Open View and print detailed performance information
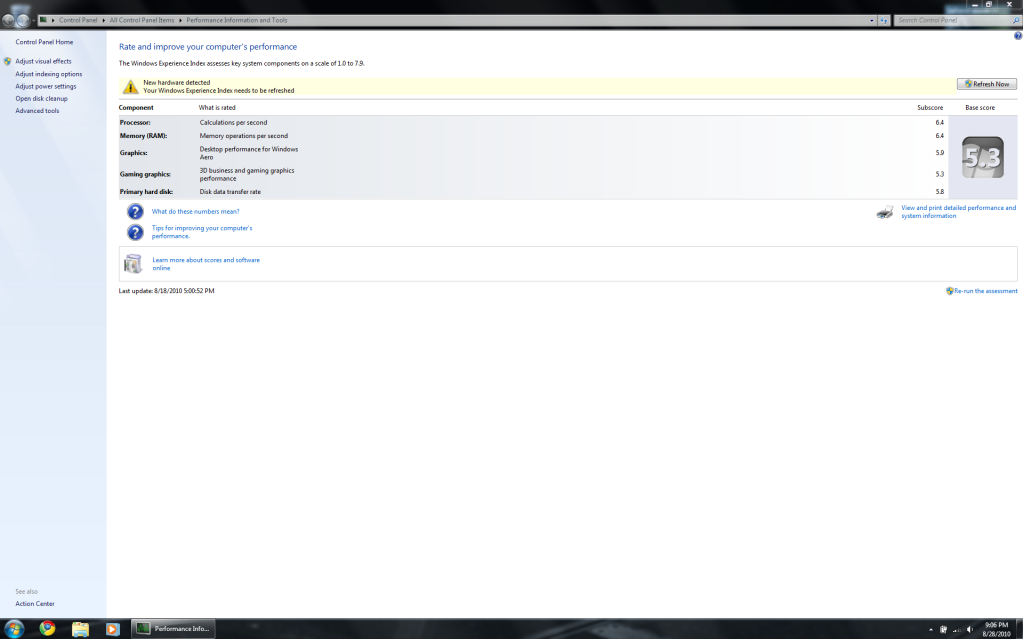This screenshot has height=639, width=1023. (x=958, y=211)
